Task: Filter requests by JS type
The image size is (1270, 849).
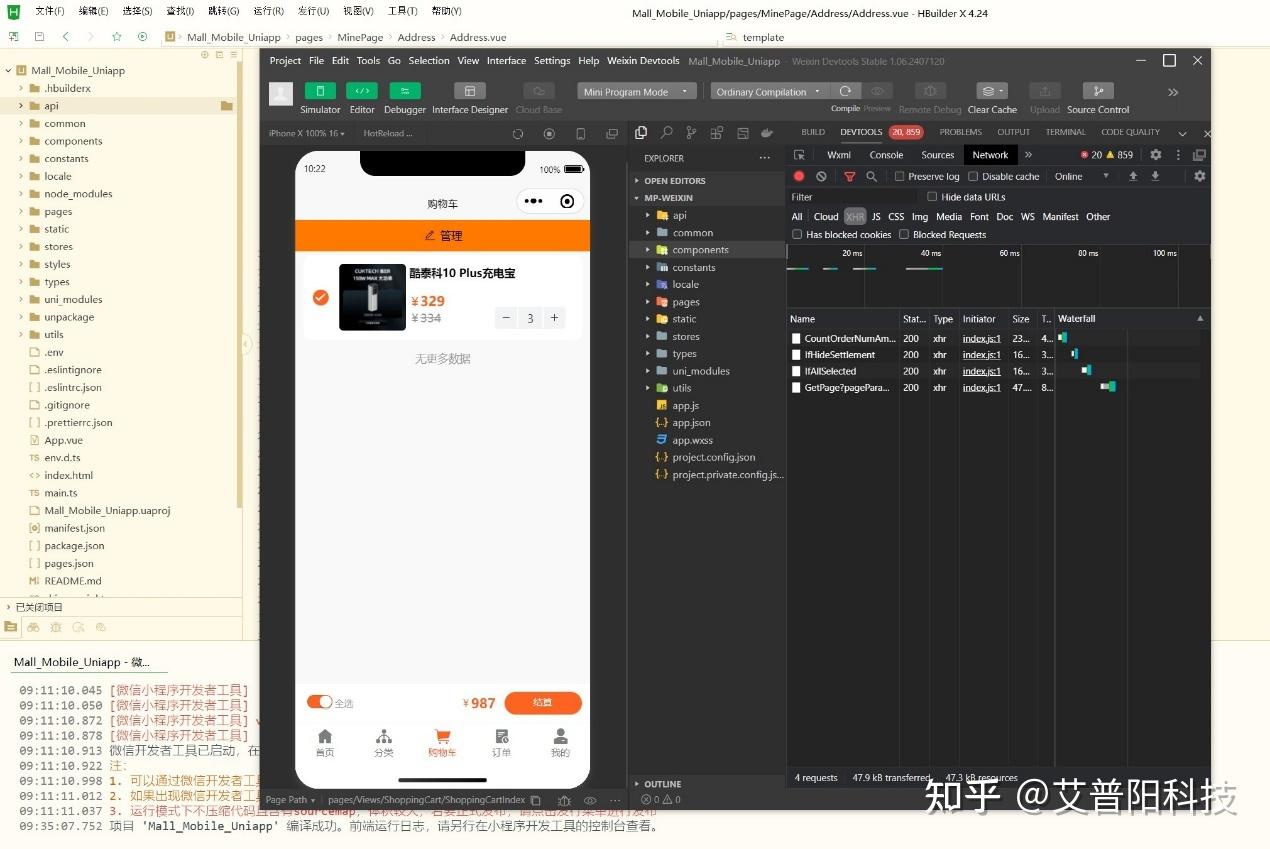Action: coord(876,216)
